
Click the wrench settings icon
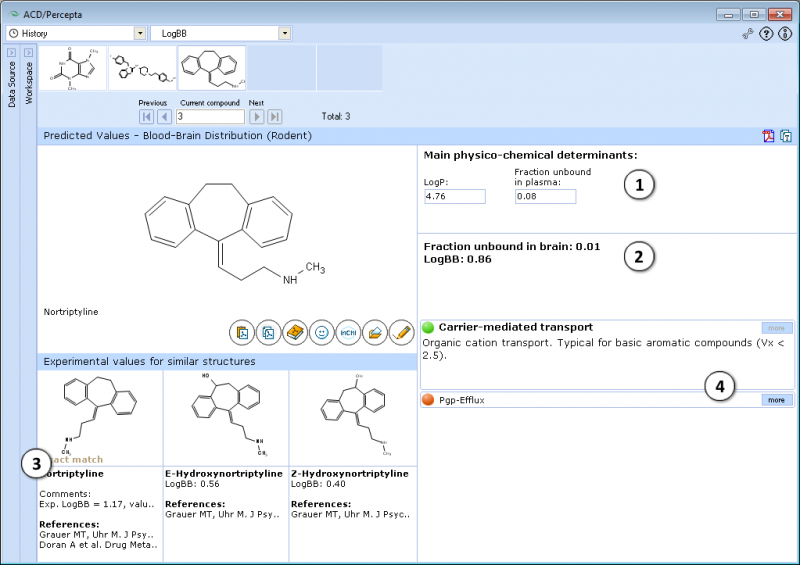(748, 34)
